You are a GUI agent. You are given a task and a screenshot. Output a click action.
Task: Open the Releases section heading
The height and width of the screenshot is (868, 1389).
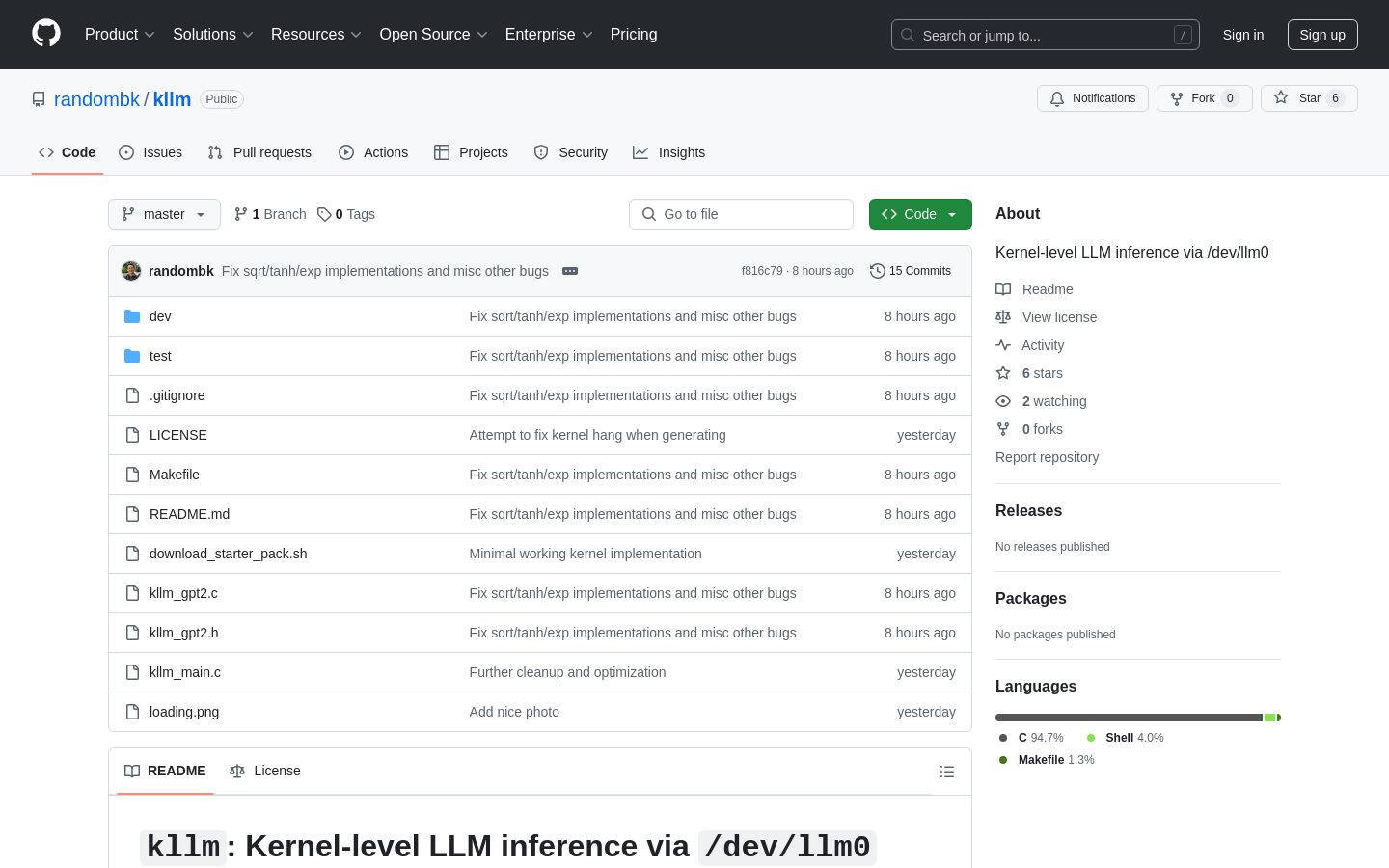[1028, 511]
